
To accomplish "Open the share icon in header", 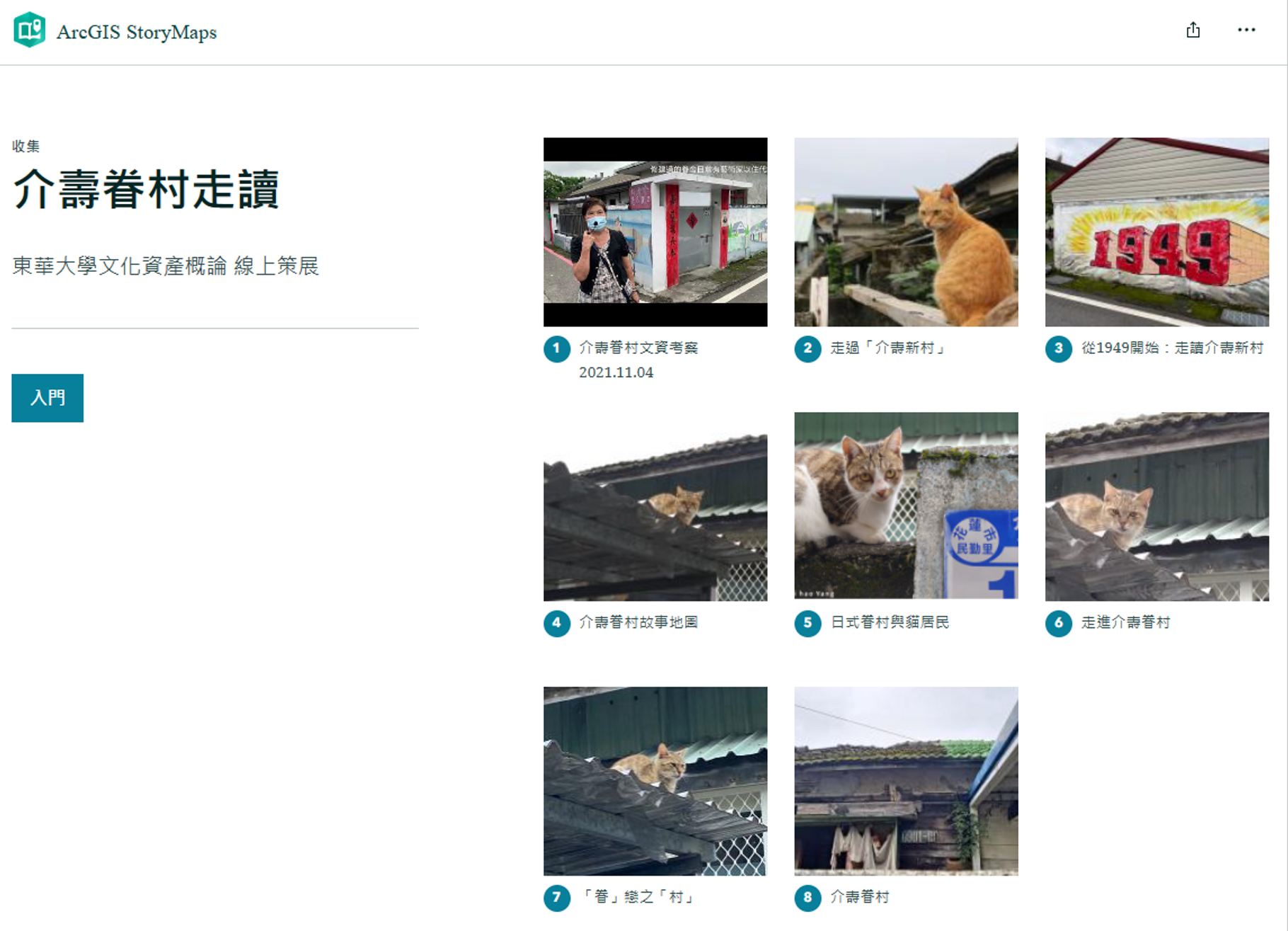I will 1193,30.
